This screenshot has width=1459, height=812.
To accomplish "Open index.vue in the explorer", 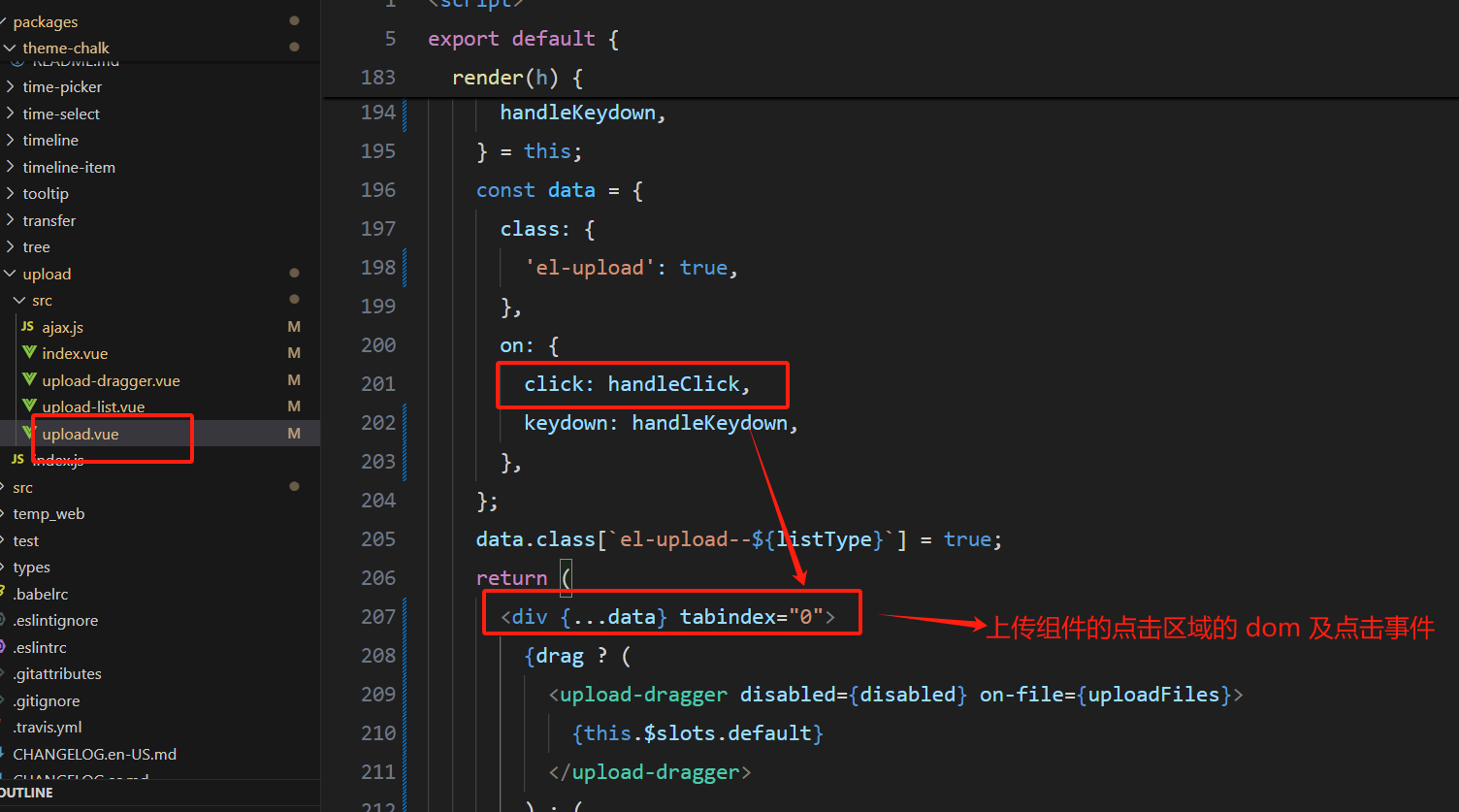I will [75, 354].
